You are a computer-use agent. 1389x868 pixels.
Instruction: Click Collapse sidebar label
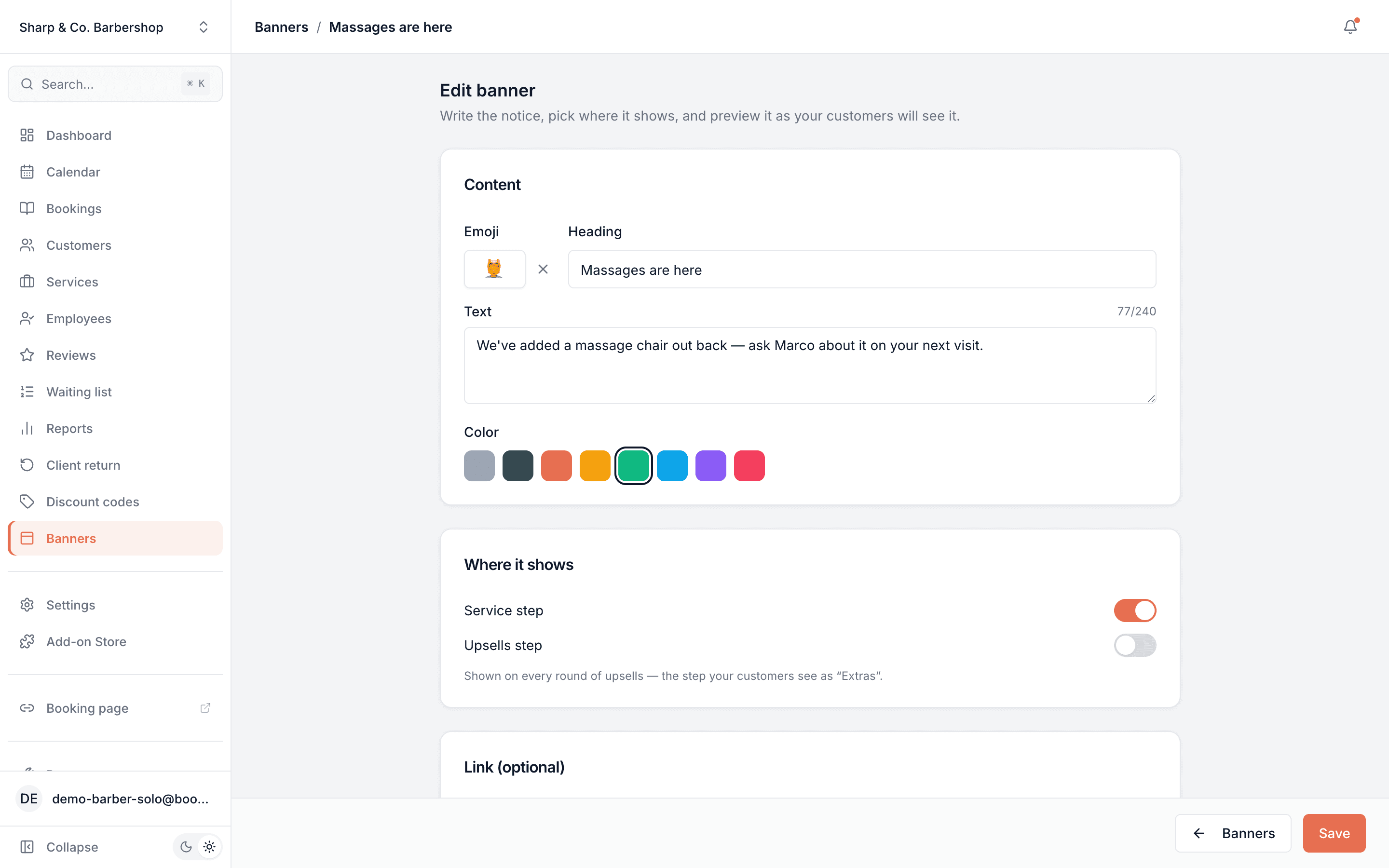[x=72, y=847]
